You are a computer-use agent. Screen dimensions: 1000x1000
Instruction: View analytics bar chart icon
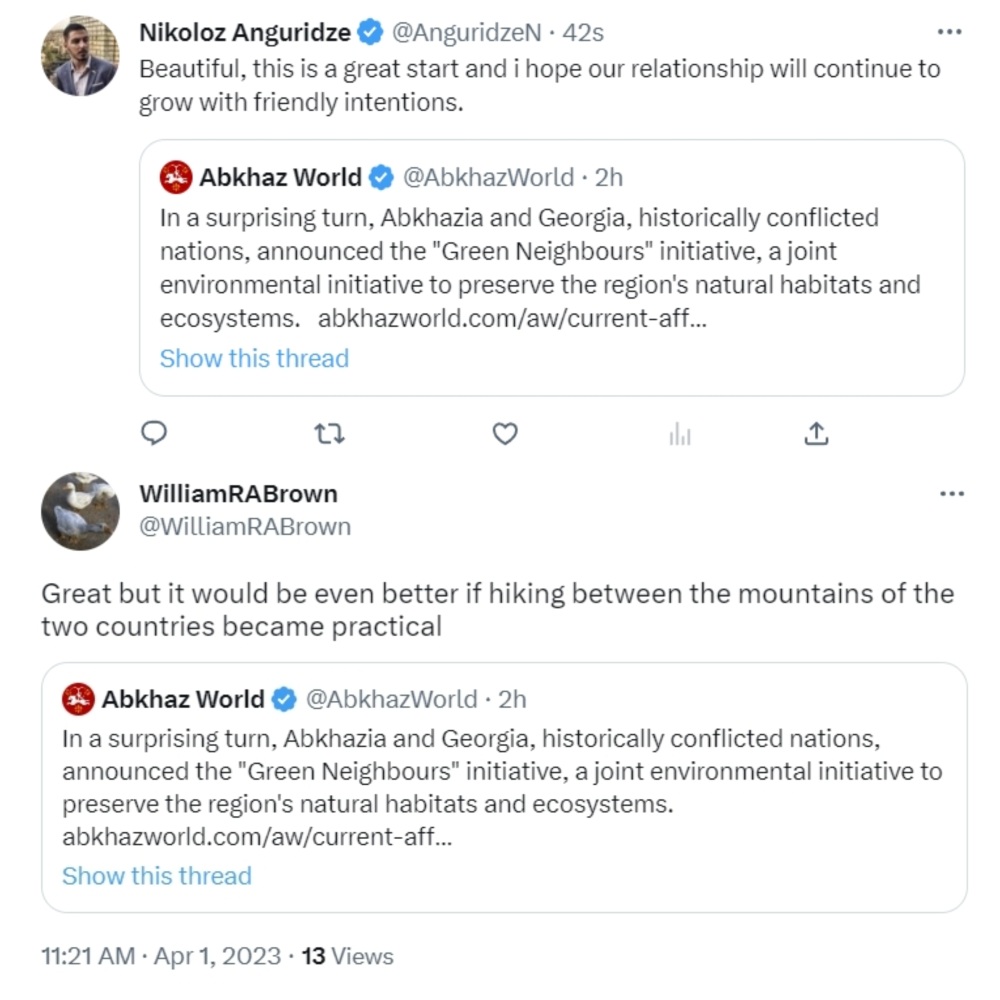pyautogui.click(x=680, y=434)
